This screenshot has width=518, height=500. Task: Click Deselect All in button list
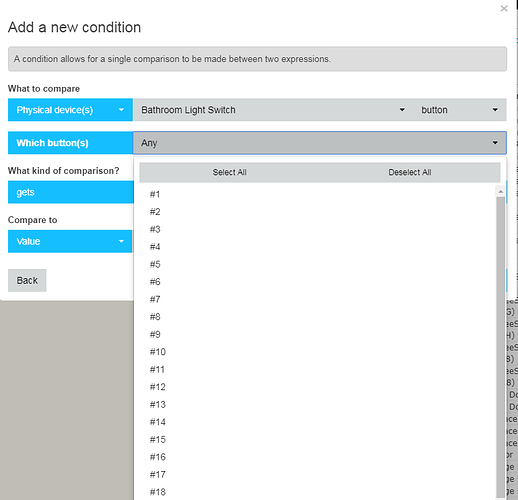410,172
